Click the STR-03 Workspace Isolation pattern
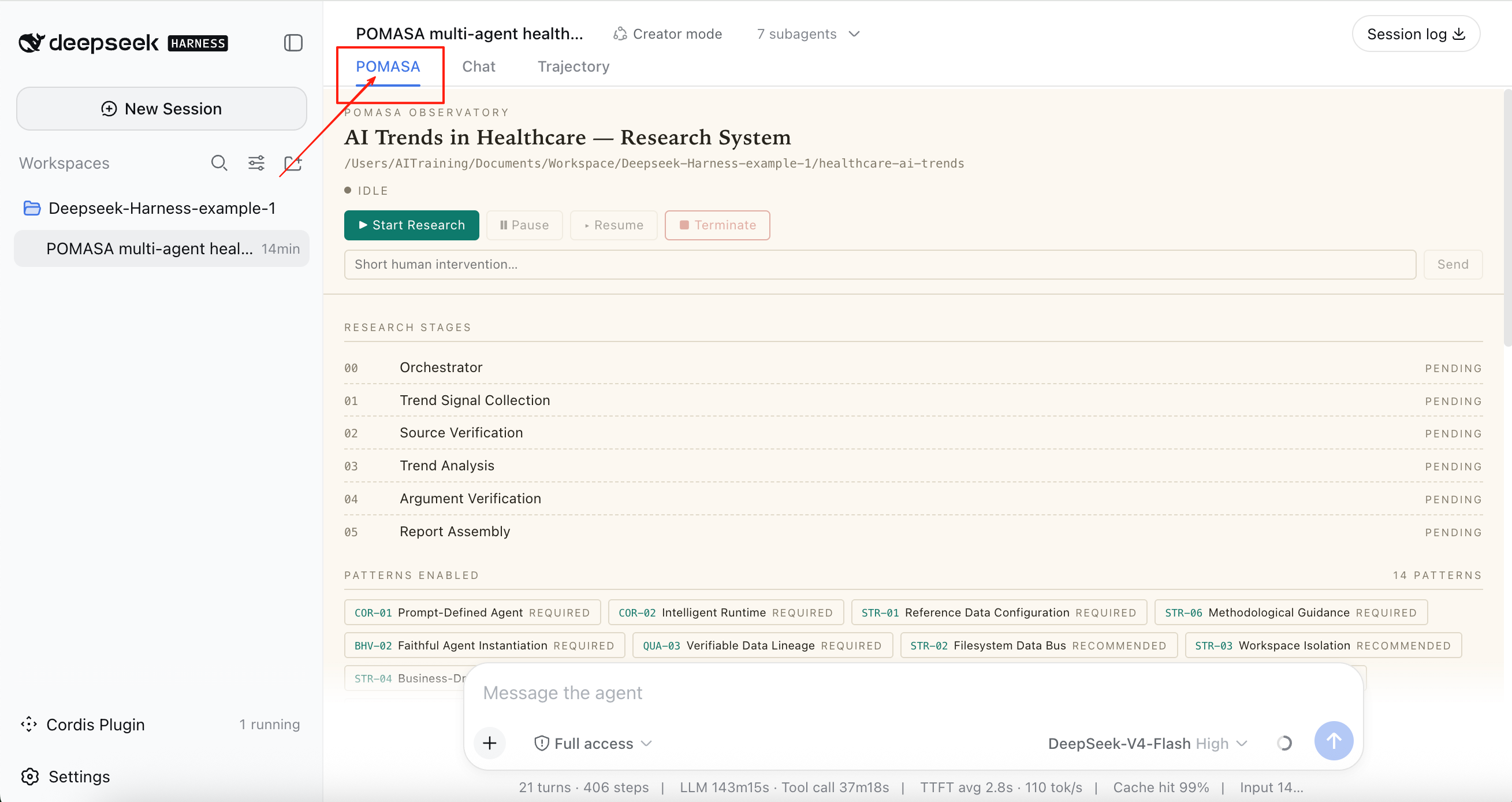Screen dimensions: 1512x802 (1323, 645)
